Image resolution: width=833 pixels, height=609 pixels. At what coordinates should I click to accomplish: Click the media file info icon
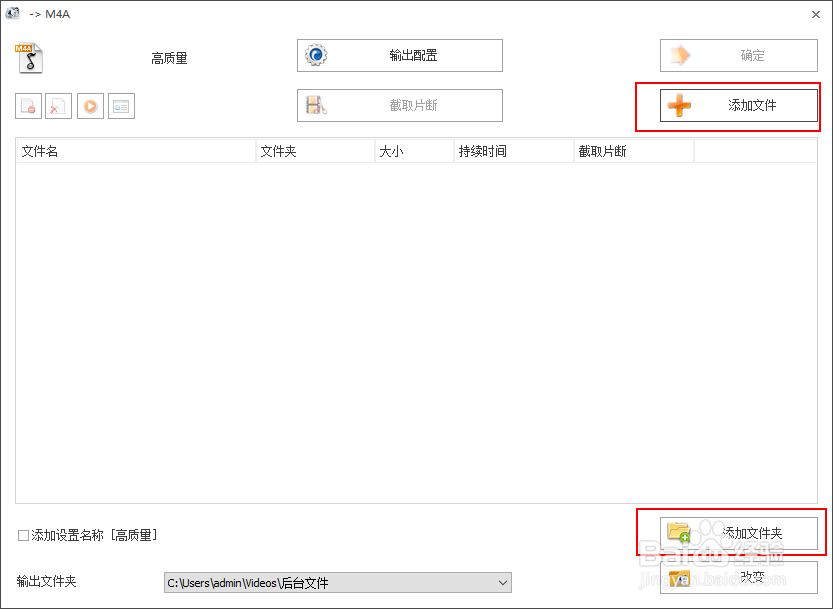[x=121, y=106]
